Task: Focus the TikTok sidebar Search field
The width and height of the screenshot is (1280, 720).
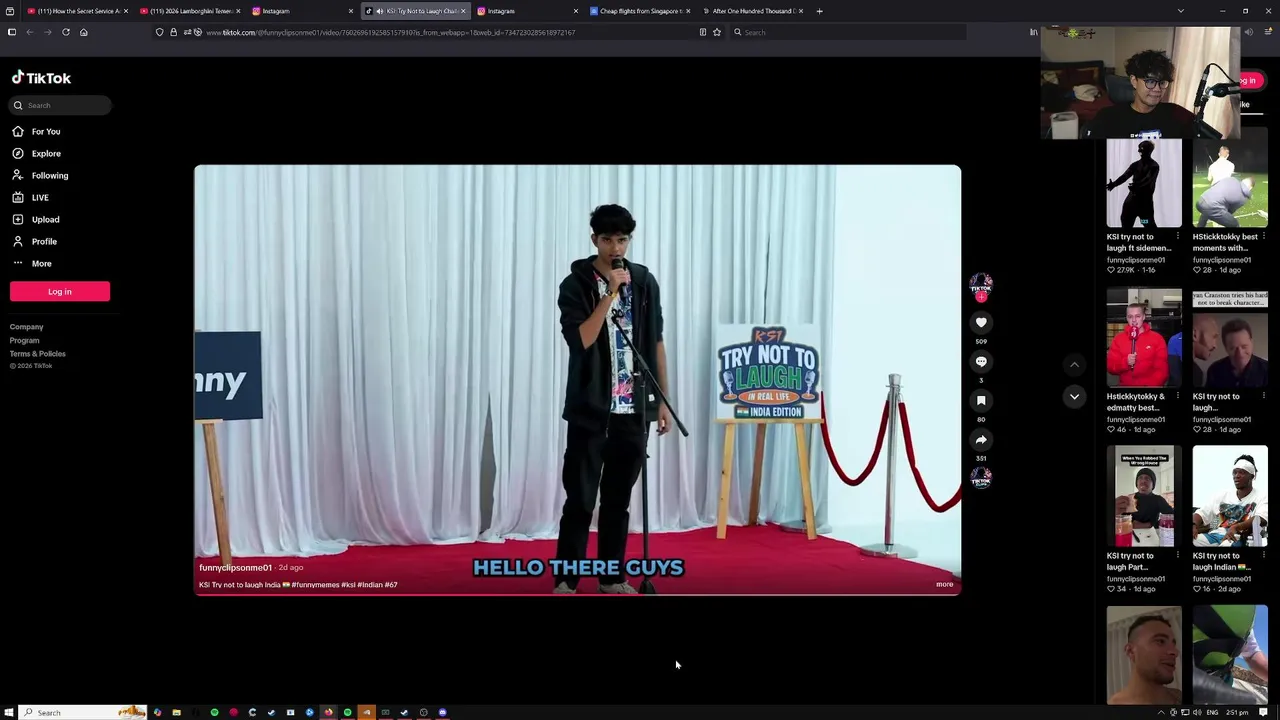Action: click(60, 105)
